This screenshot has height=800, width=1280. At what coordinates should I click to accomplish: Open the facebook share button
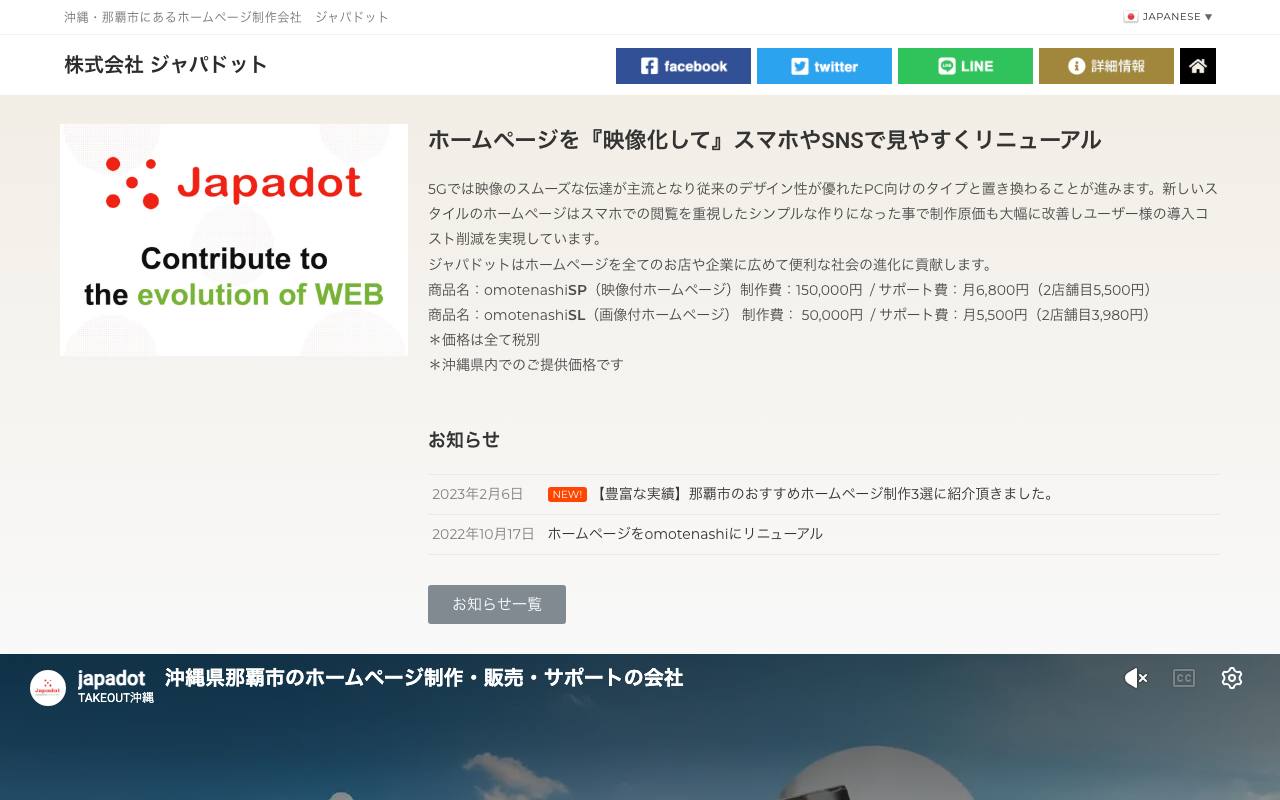[683, 66]
